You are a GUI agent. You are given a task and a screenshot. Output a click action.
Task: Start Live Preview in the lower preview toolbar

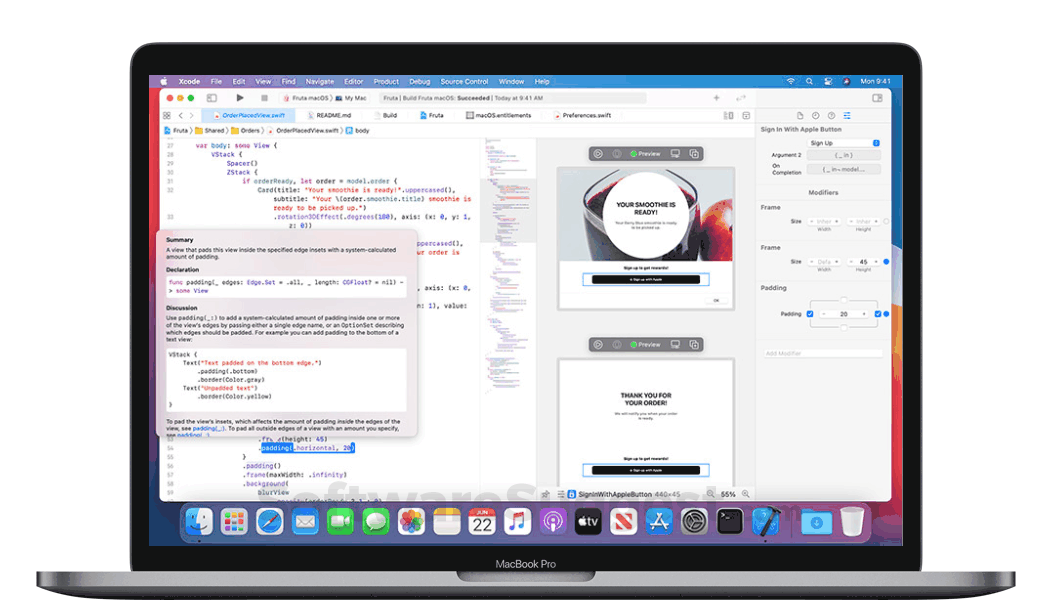tap(598, 344)
